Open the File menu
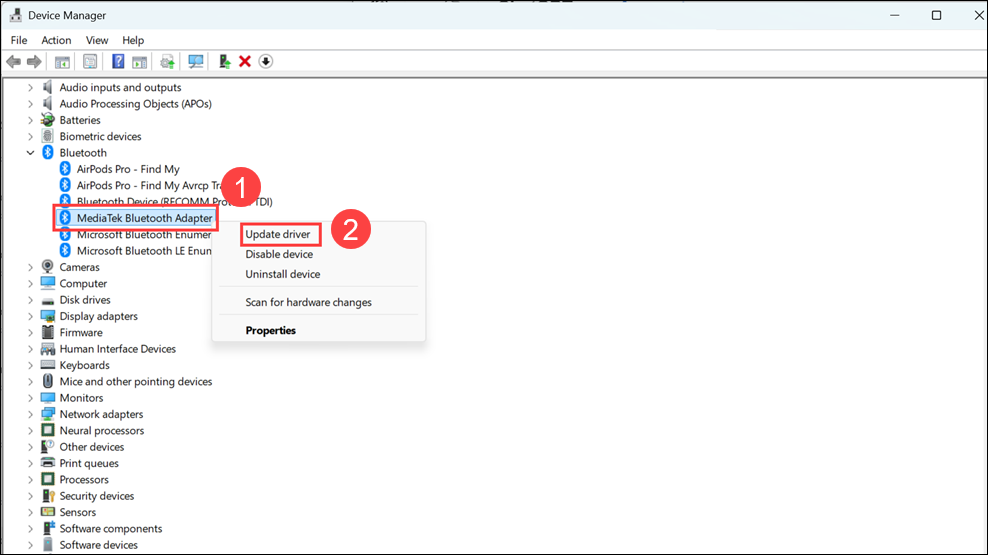This screenshot has height=555, width=988. (19, 40)
